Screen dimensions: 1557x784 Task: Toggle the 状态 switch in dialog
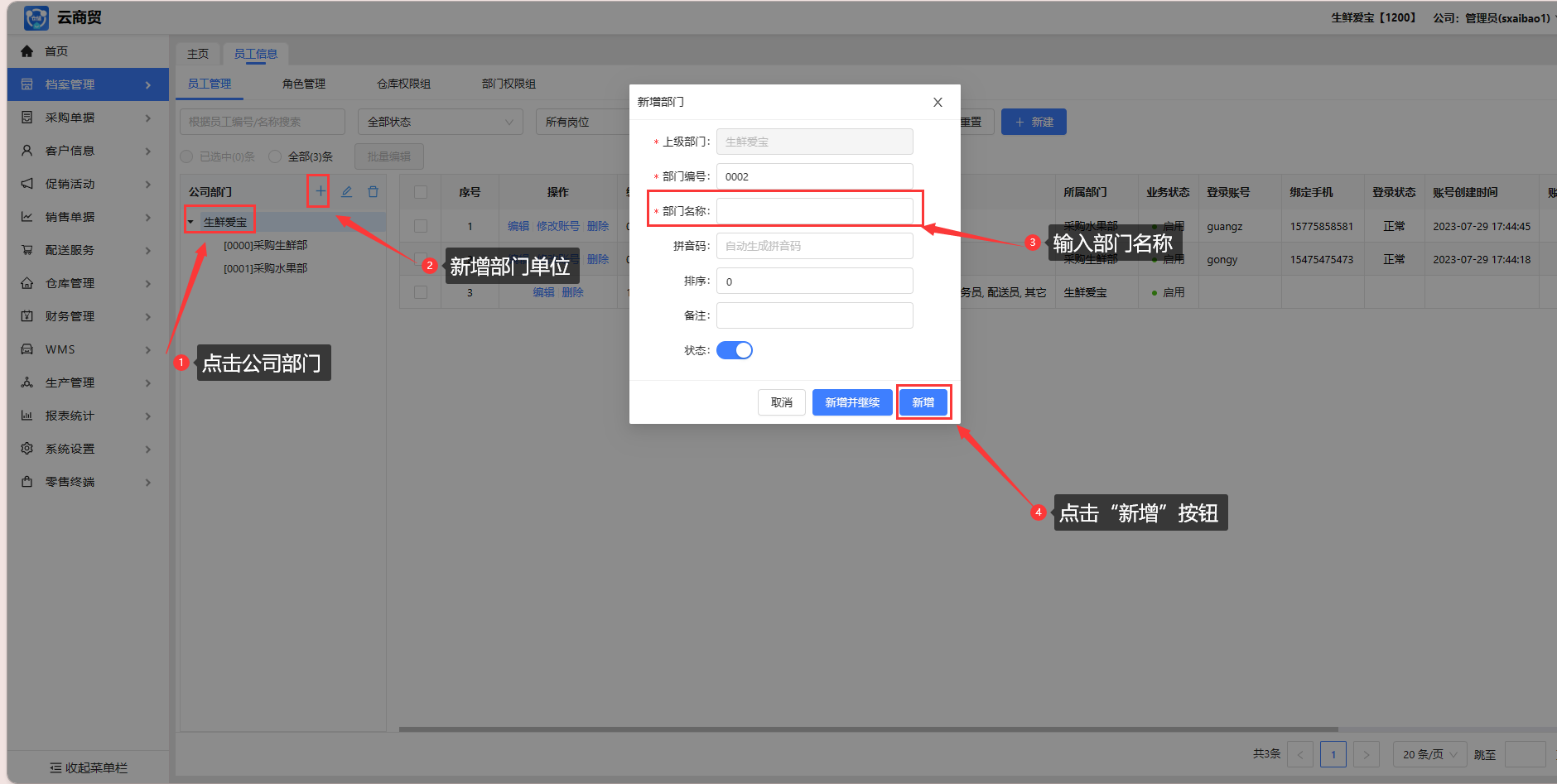[x=735, y=350]
